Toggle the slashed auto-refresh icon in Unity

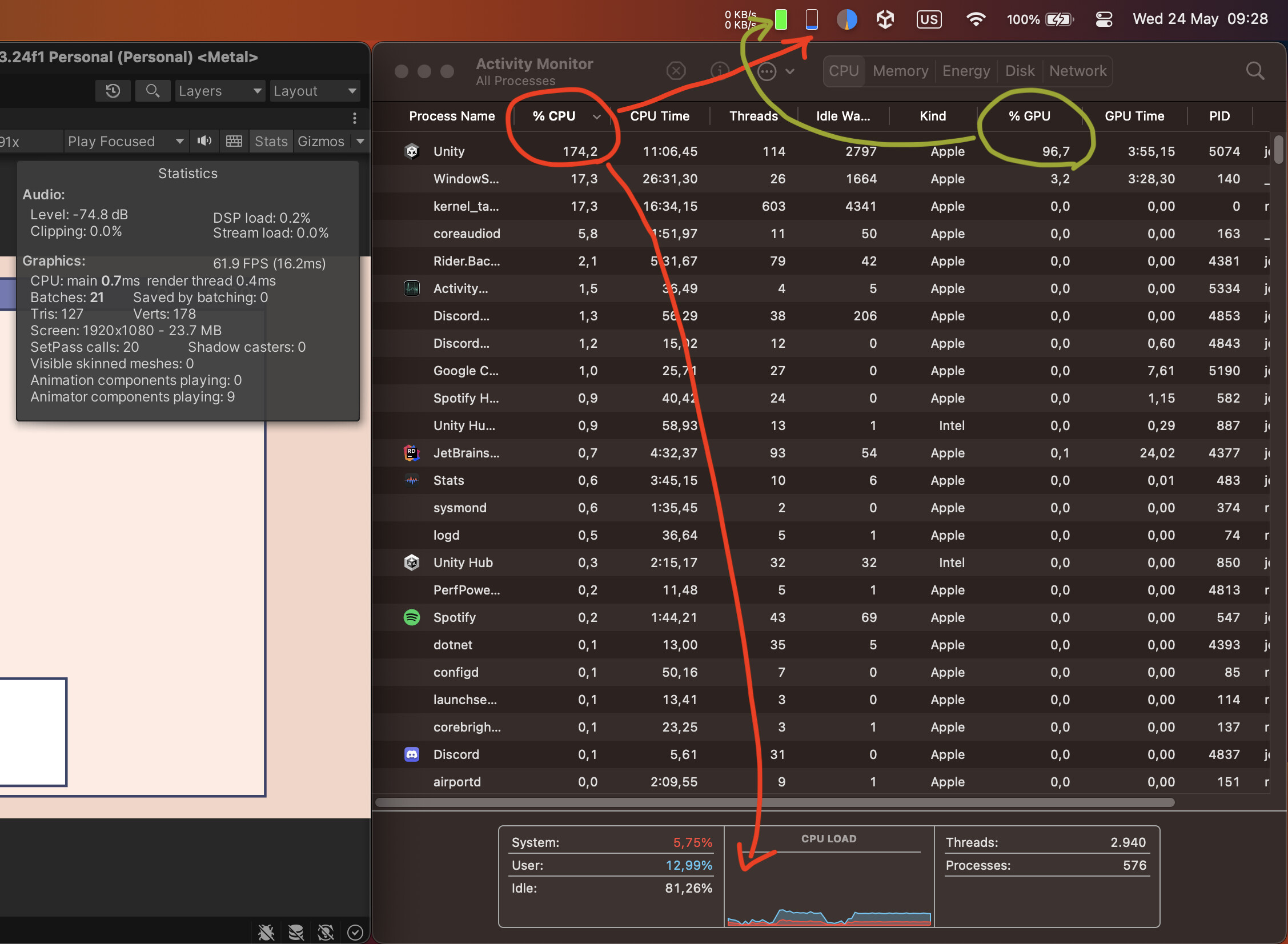[326, 931]
